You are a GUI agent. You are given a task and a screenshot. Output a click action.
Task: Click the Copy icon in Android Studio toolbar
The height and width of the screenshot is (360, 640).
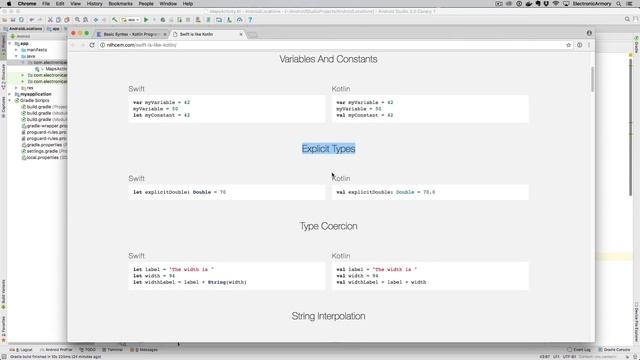[58, 20]
